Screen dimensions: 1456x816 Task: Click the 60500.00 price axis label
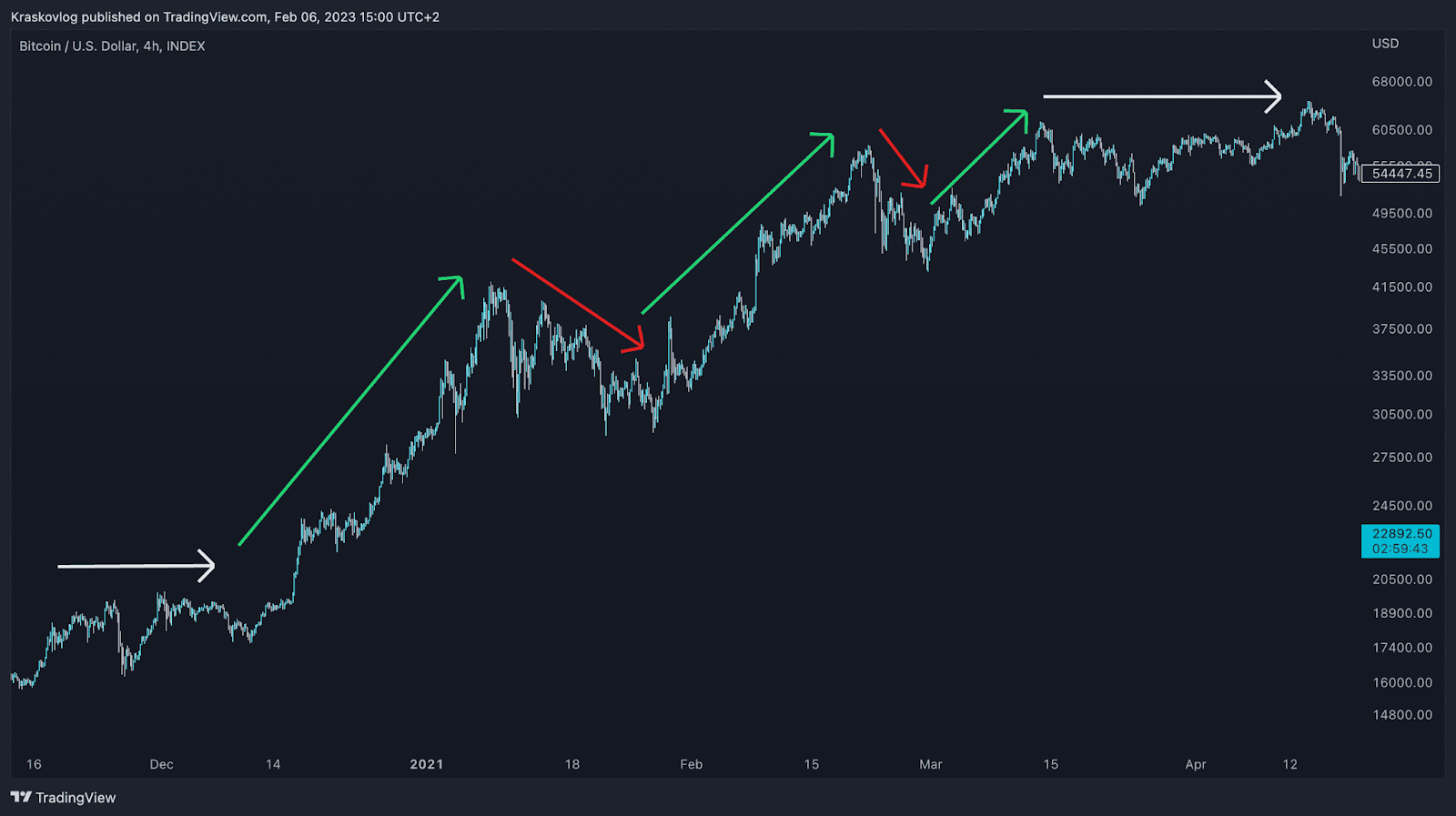point(1401,130)
